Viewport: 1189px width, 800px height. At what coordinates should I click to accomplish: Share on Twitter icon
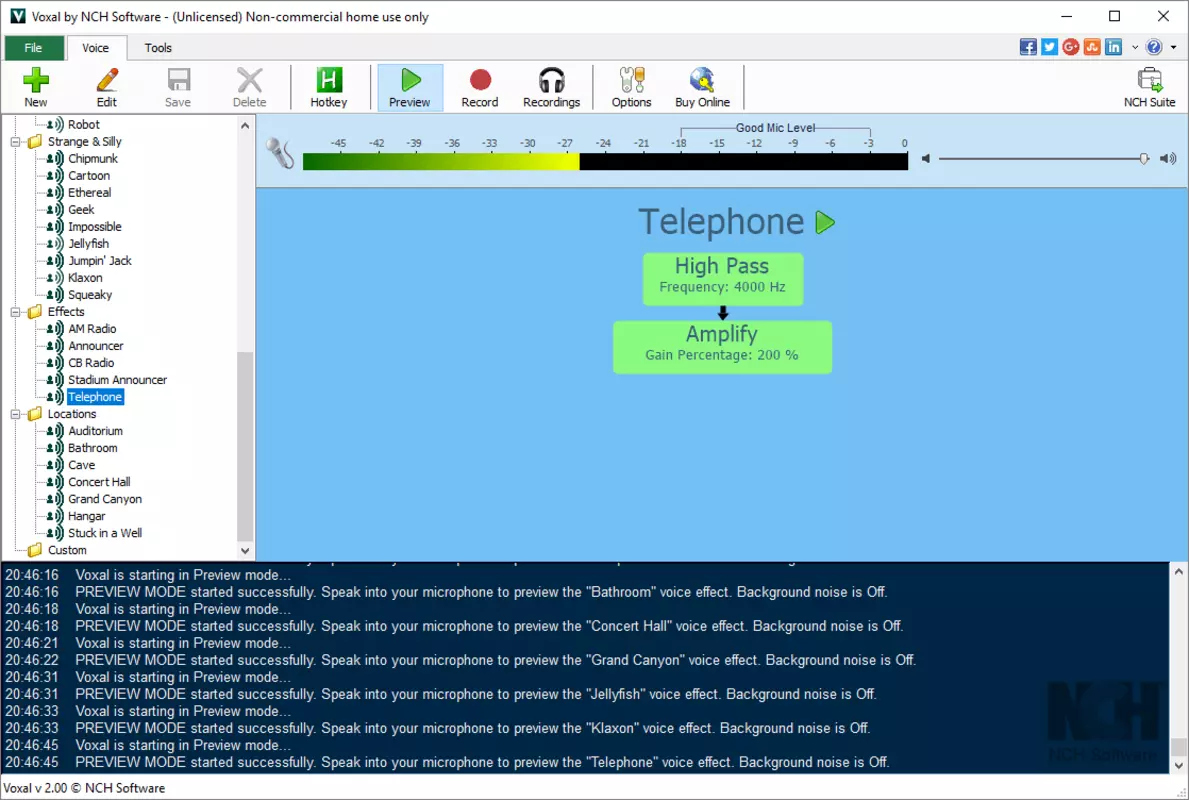[x=1049, y=47]
